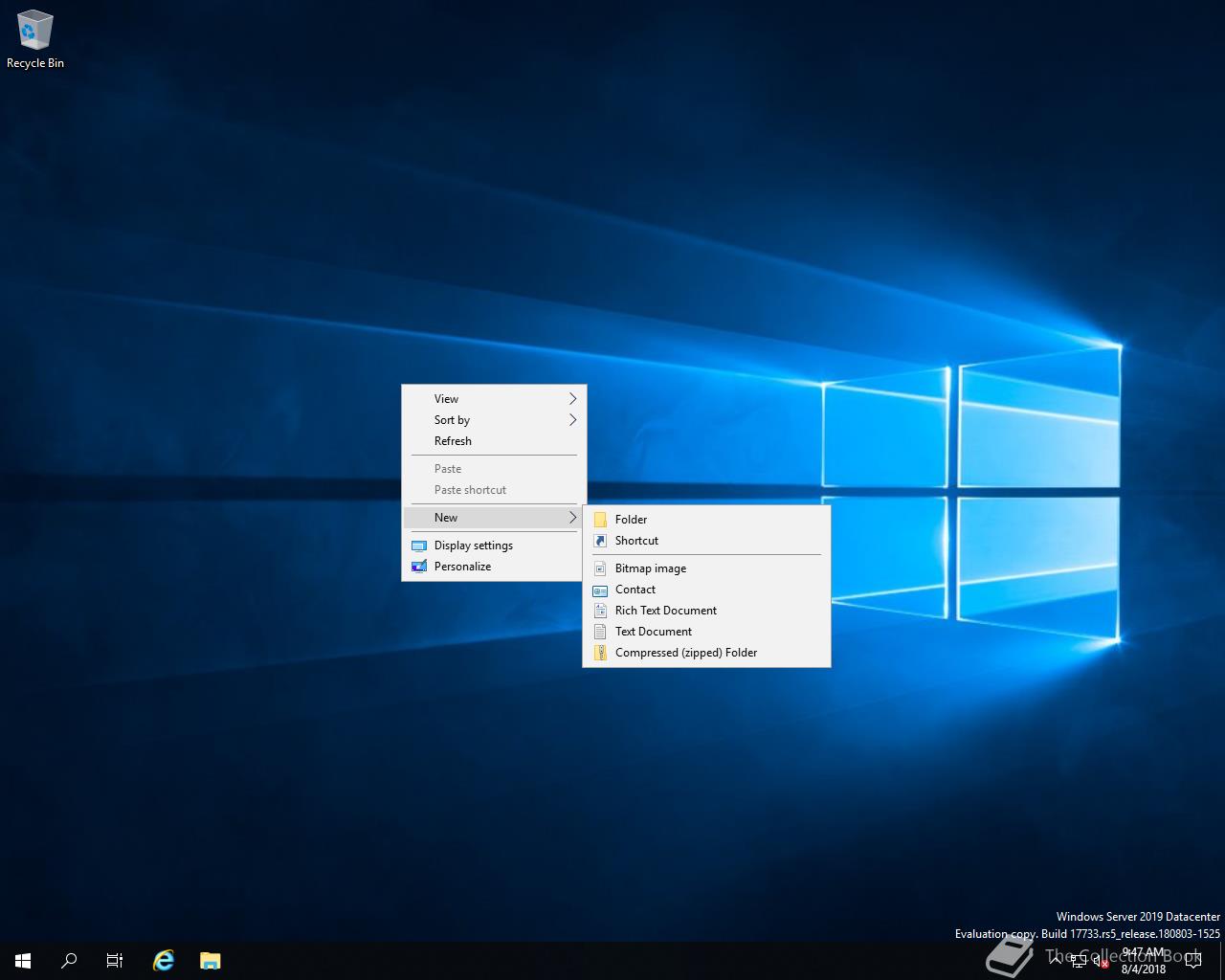Image resolution: width=1225 pixels, height=980 pixels.
Task: Expand the Sort by submenu
Action: point(494,420)
